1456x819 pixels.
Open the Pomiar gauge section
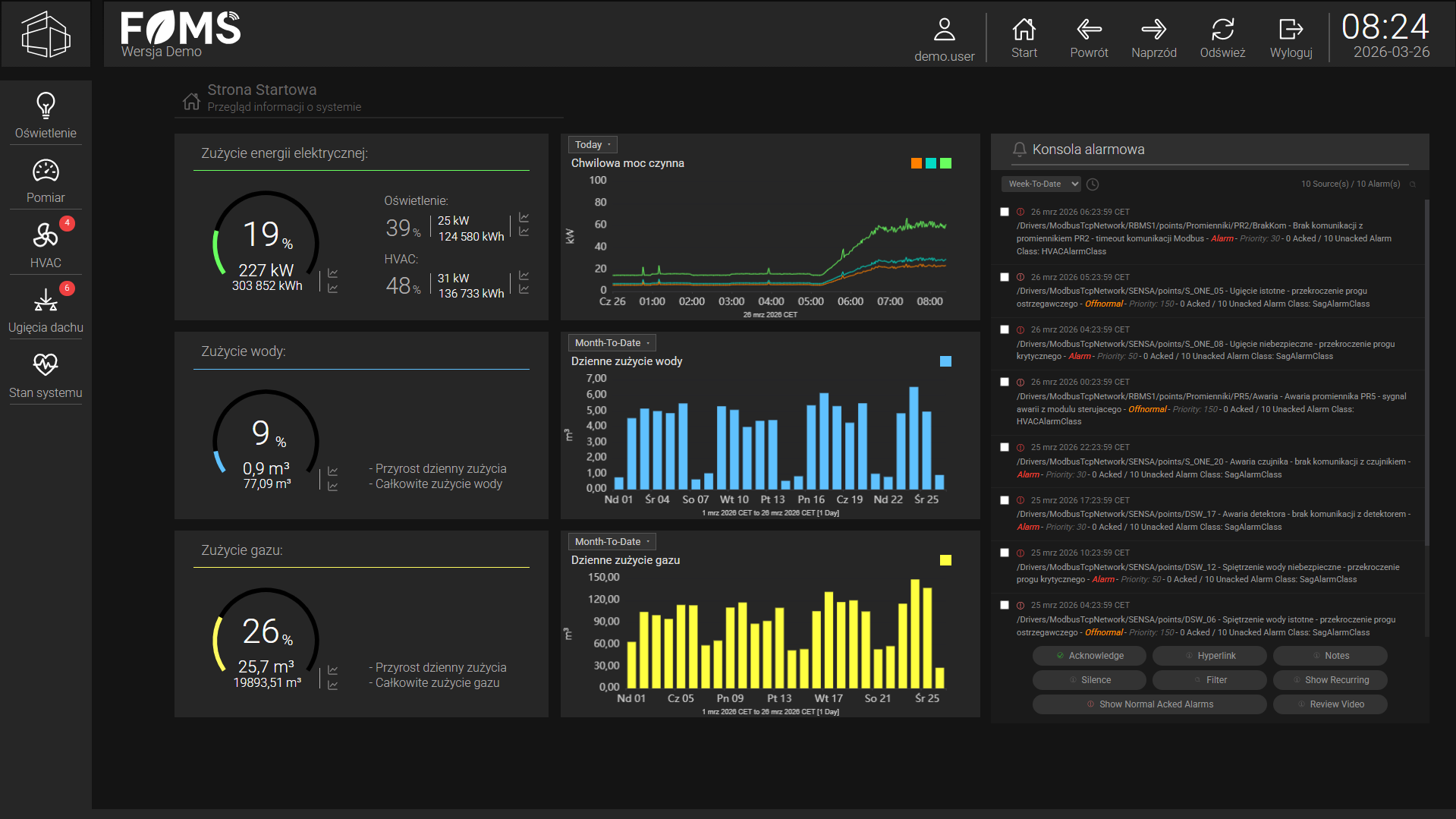click(x=46, y=181)
